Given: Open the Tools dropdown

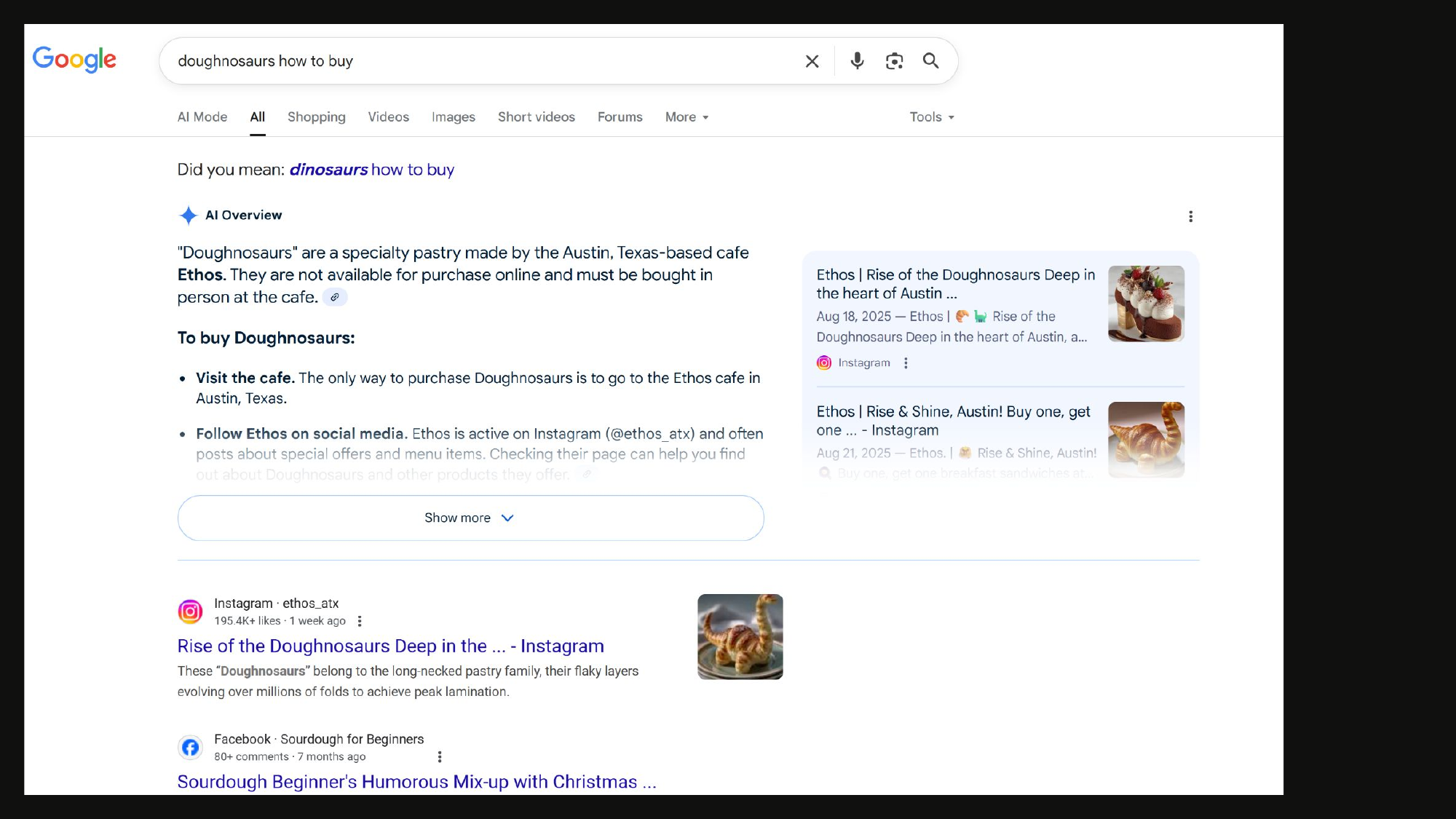Looking at the screenshot, I should [x=931, y=117].
